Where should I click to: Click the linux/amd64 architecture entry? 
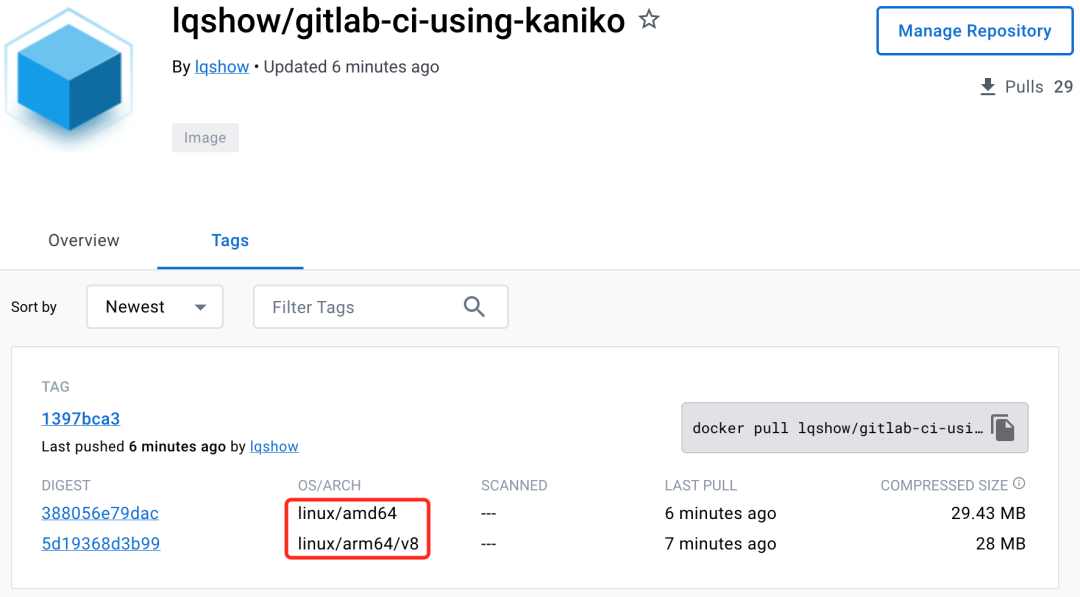click(x=347, y=513)
